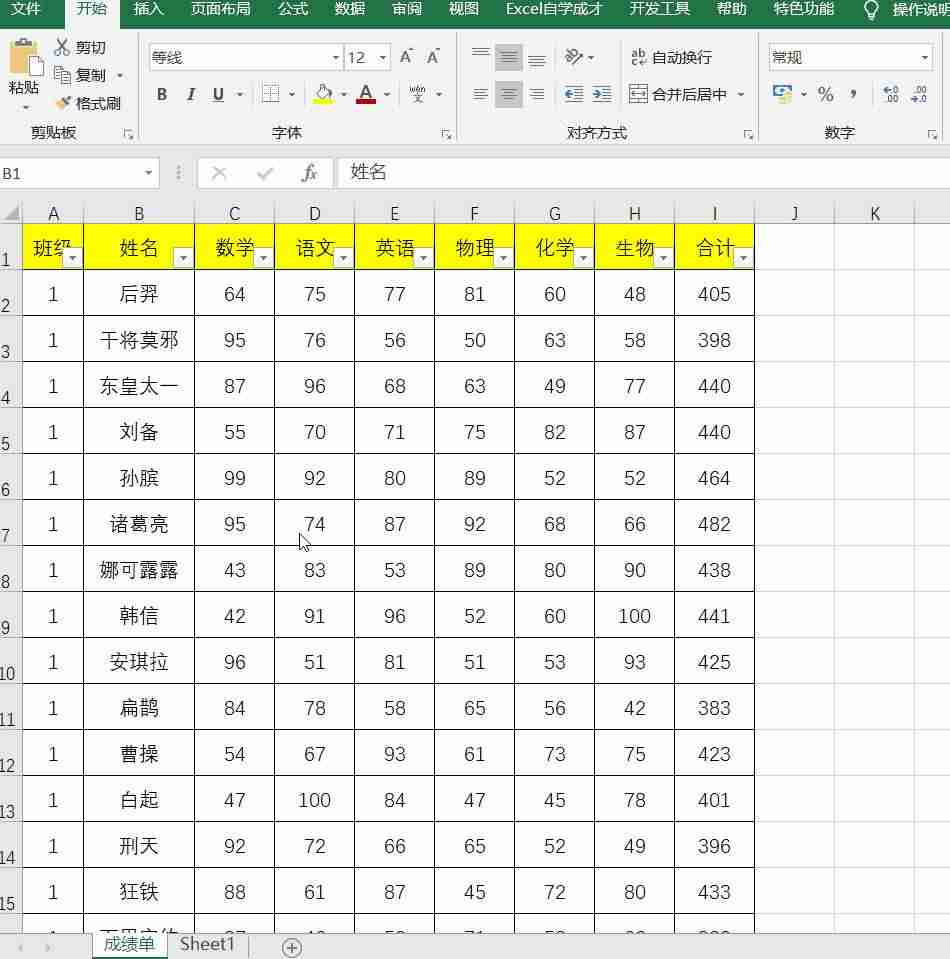
Task: Open Clipboard group dialog launcher
Action: tap(128, 135)
